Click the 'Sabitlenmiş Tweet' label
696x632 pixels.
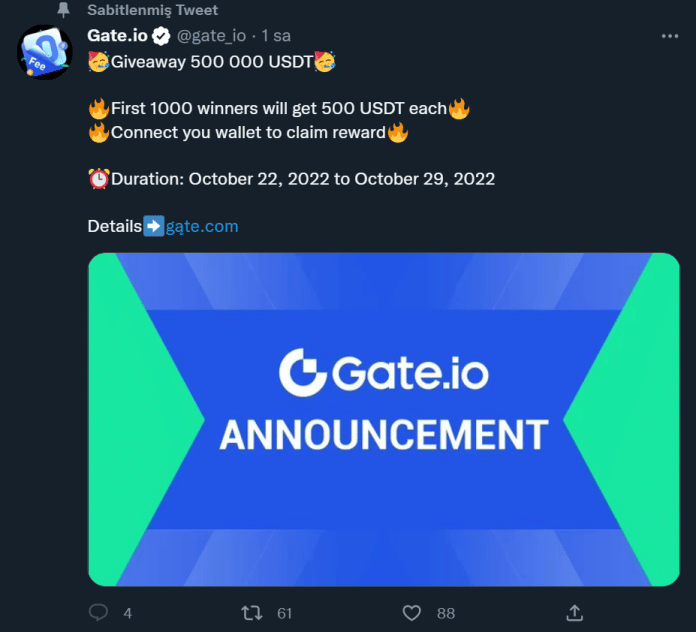(x=152, y=10)
